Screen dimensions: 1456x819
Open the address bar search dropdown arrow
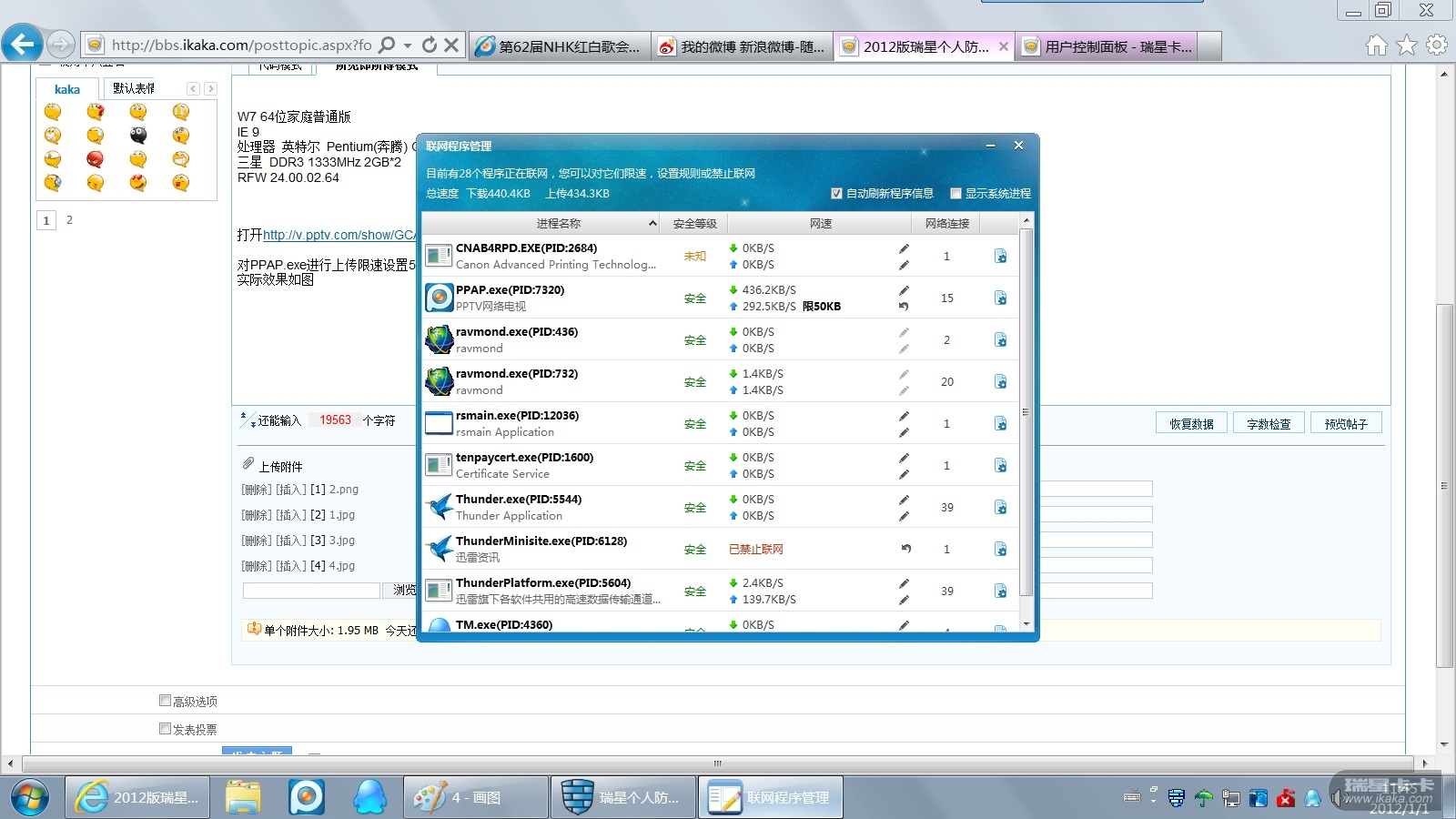click(x=408, y=45)
